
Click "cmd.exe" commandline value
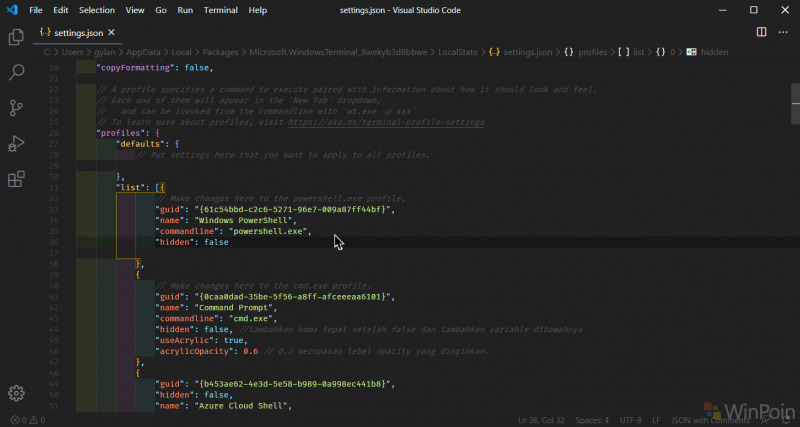251,319
